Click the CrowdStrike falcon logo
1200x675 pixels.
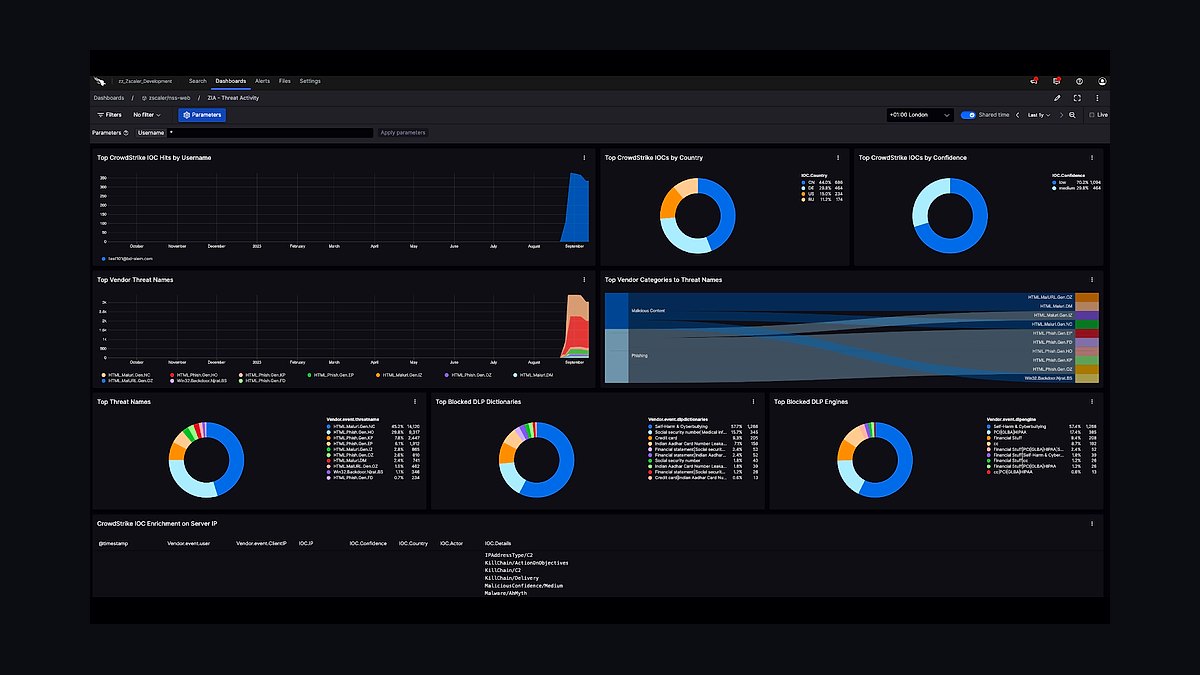(x=100, y=81)
